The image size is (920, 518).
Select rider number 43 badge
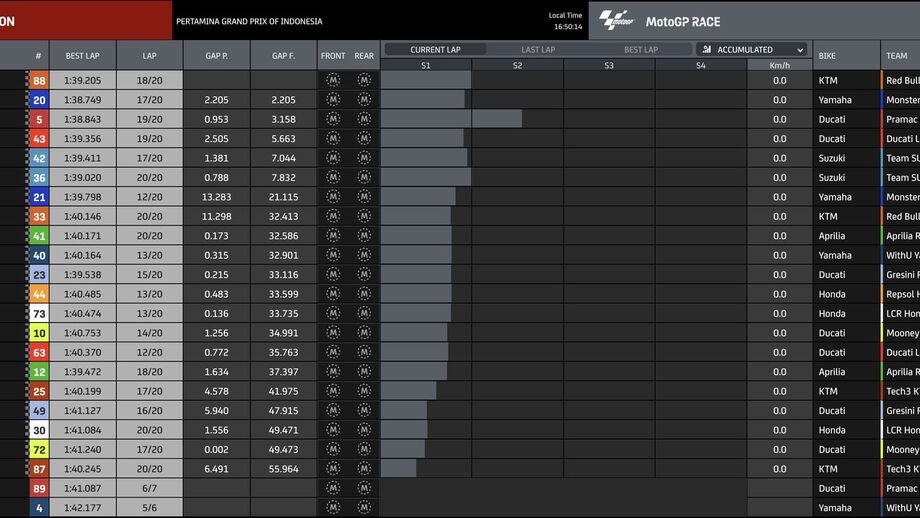click(39, 138)
